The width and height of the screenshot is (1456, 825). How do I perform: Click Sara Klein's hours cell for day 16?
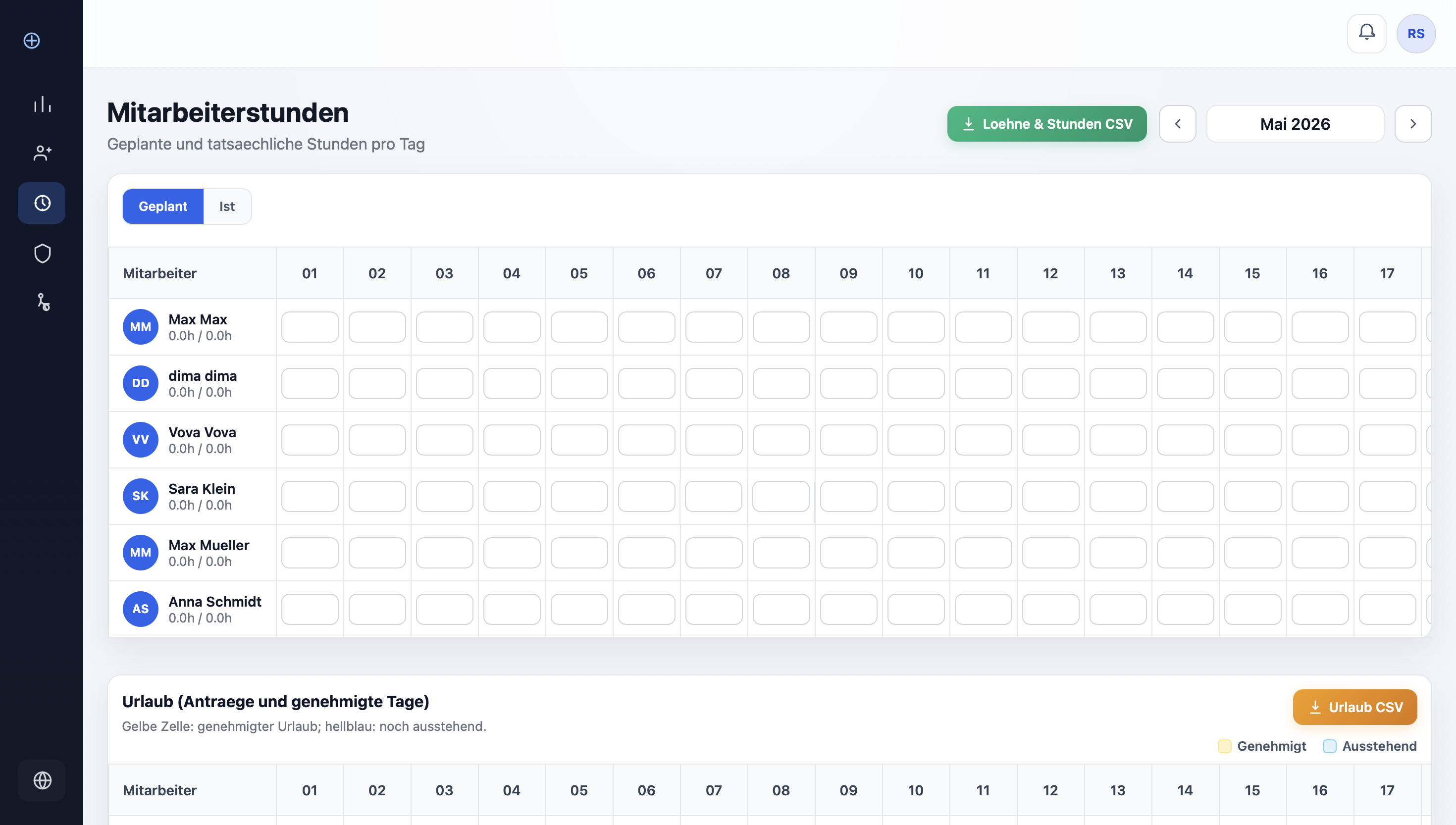(1319, 496)
